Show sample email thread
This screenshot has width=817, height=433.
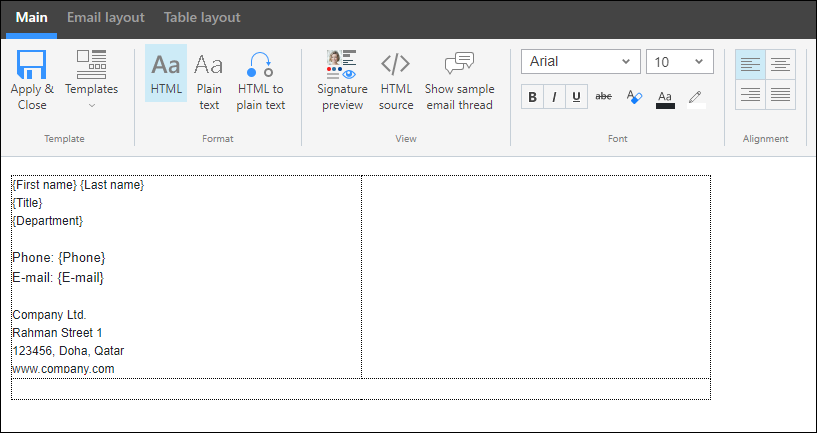pyautogui.click(x=459, y=80)
